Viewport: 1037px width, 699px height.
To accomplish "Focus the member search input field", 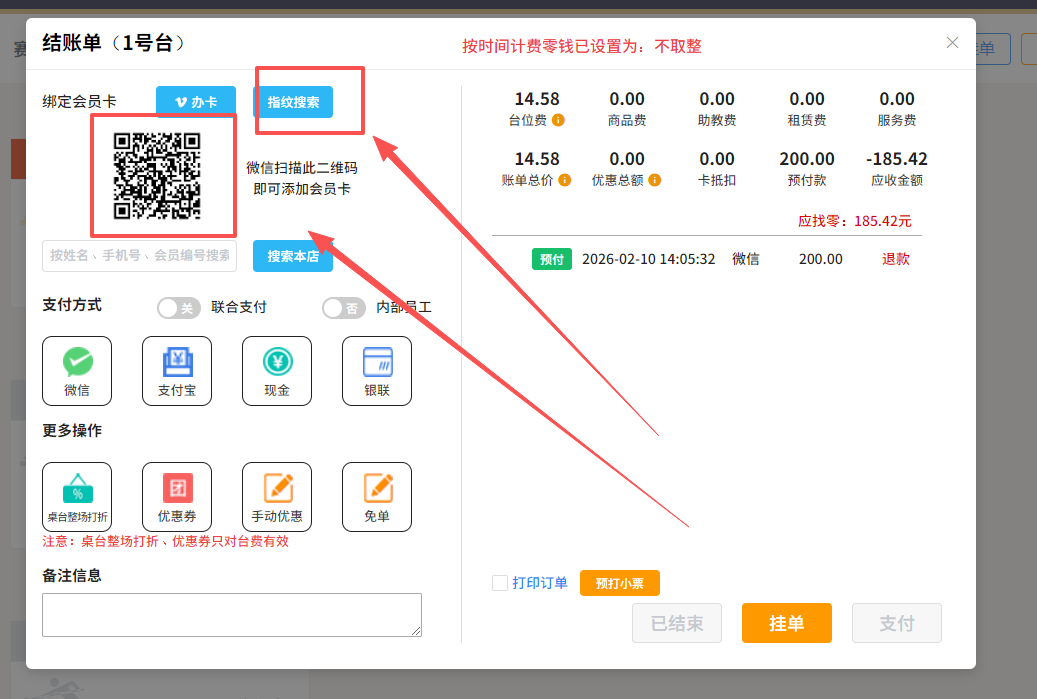I will point(140,256).
